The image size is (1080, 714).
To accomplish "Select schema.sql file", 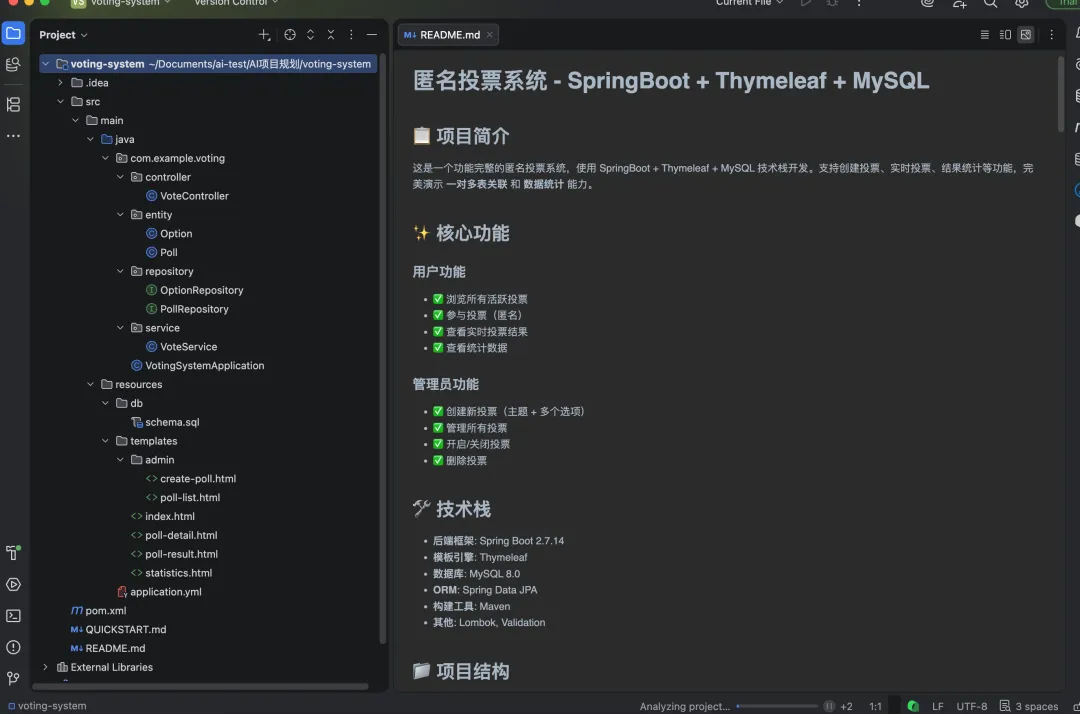I will 165,422.
